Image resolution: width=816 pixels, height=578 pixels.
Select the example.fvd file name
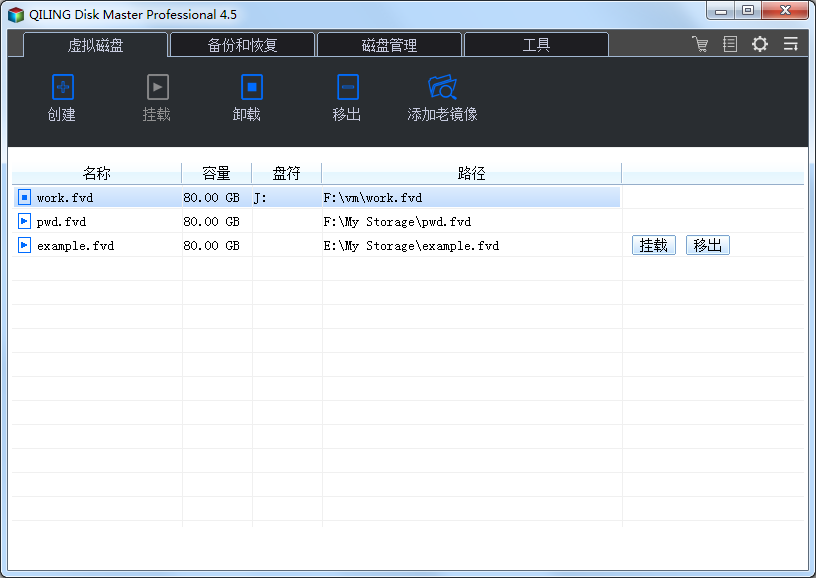(75, 246)
